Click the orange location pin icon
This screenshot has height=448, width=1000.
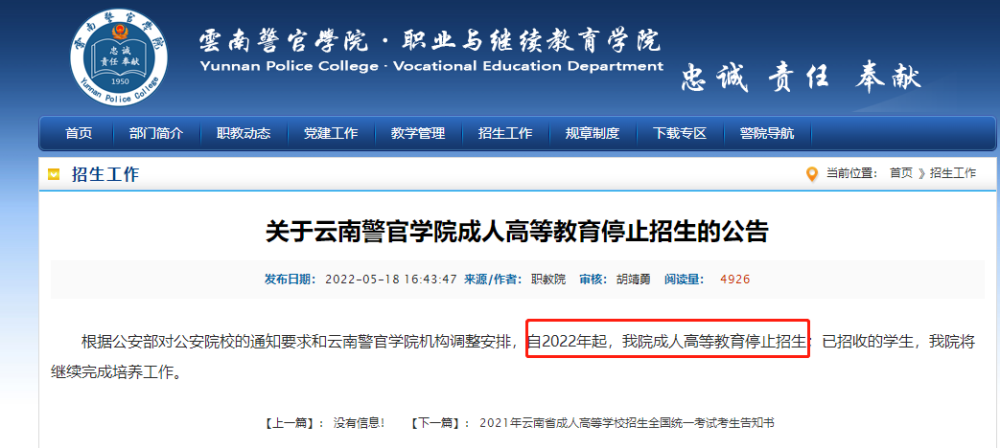tap(812, 174)
